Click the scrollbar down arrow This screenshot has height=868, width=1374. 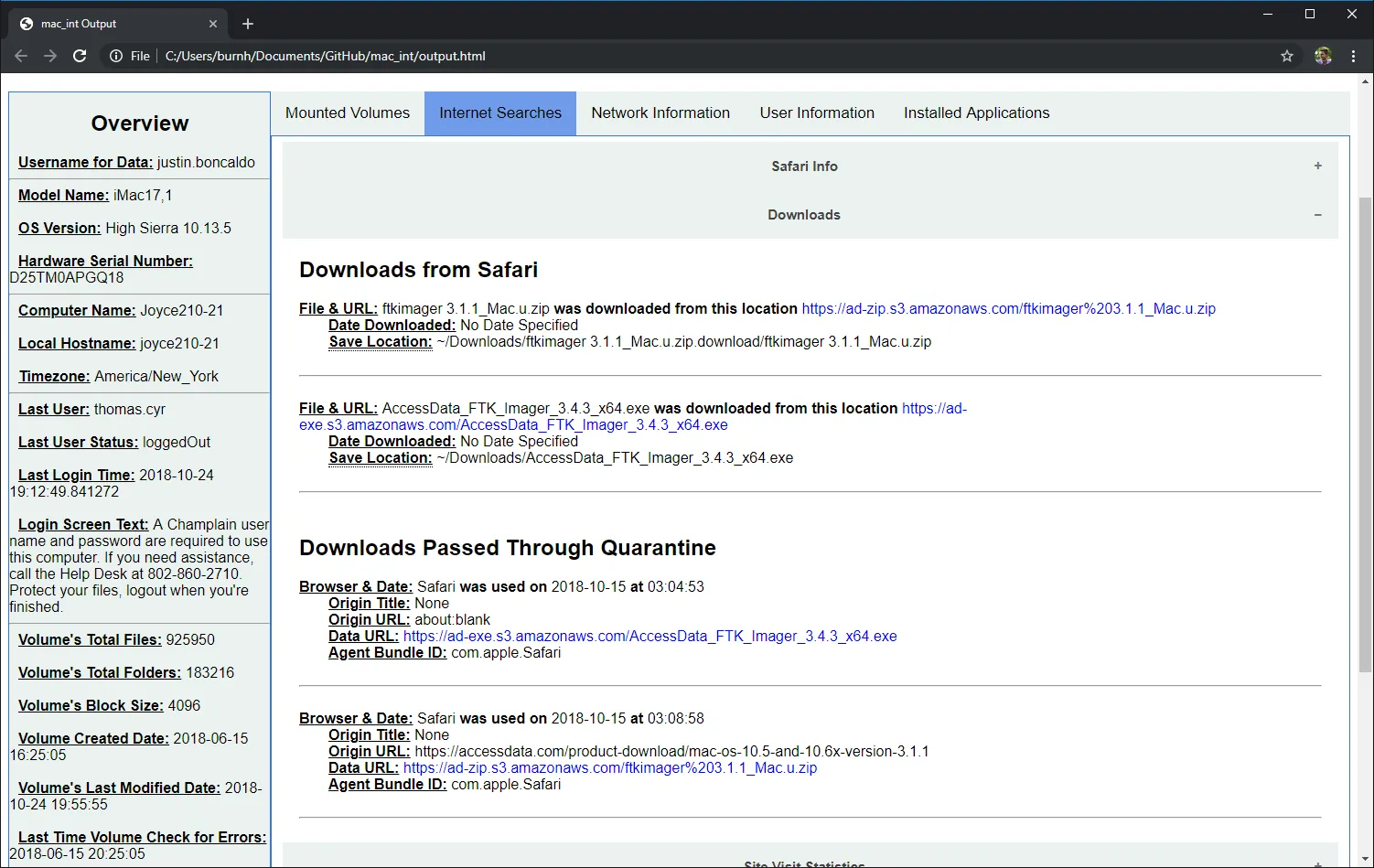pos(1366,861)
